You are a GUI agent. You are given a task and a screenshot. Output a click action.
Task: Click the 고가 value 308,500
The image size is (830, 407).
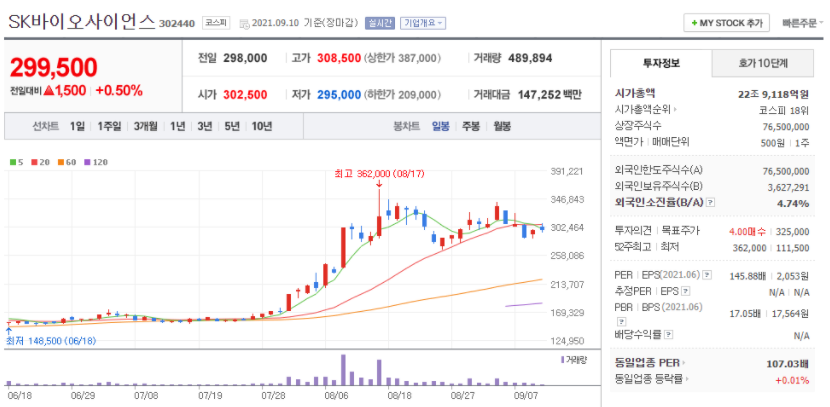point(339,58)
